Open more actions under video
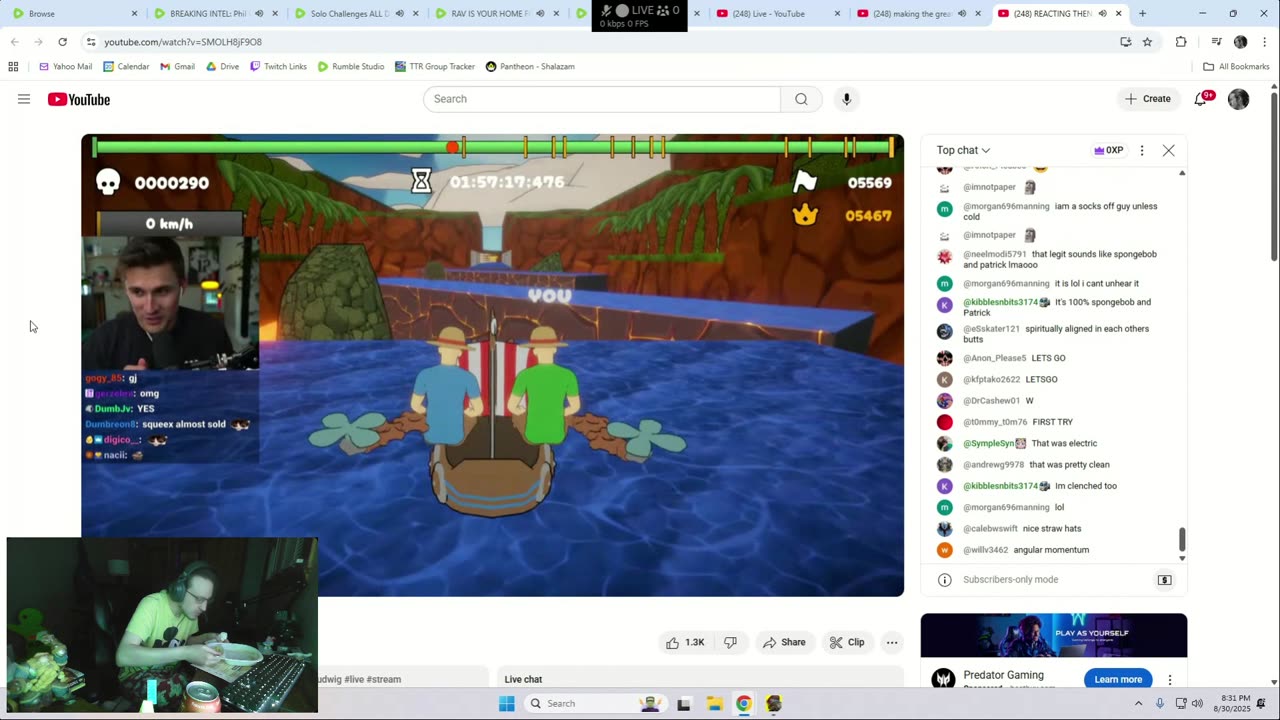The height and width of the screenshot is (720, 1280). pos(892,642)
